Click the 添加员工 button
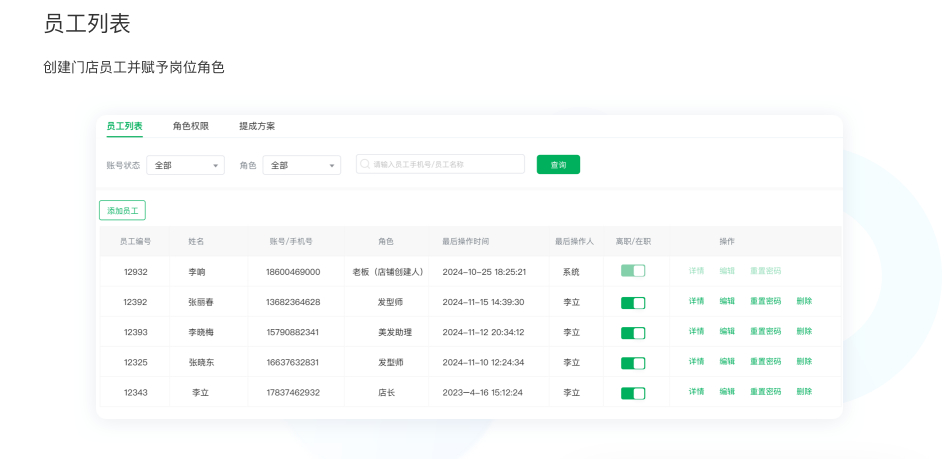This screenshot has width=950, height=459. coord(122,211)
